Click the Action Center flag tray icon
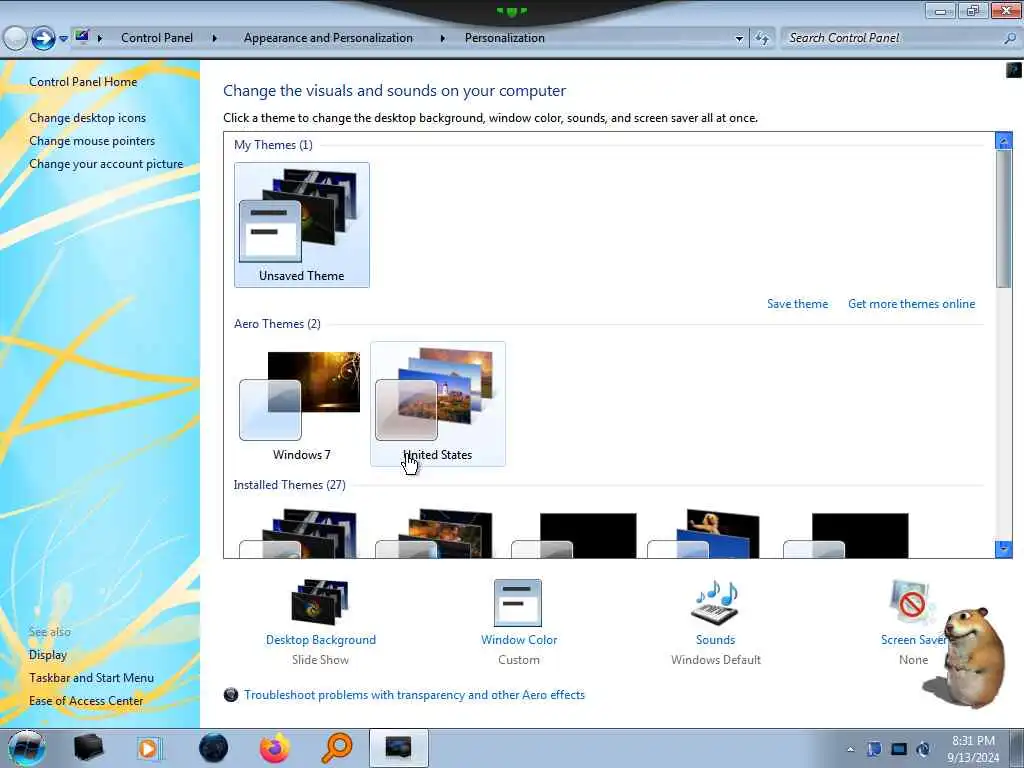This screenshot has width=1024, height=768. (874, 749)
